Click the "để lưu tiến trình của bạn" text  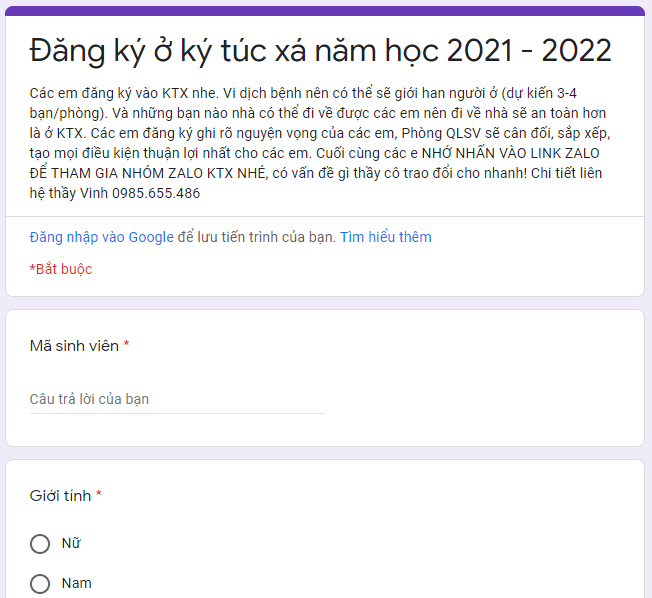tap(257, 237)
